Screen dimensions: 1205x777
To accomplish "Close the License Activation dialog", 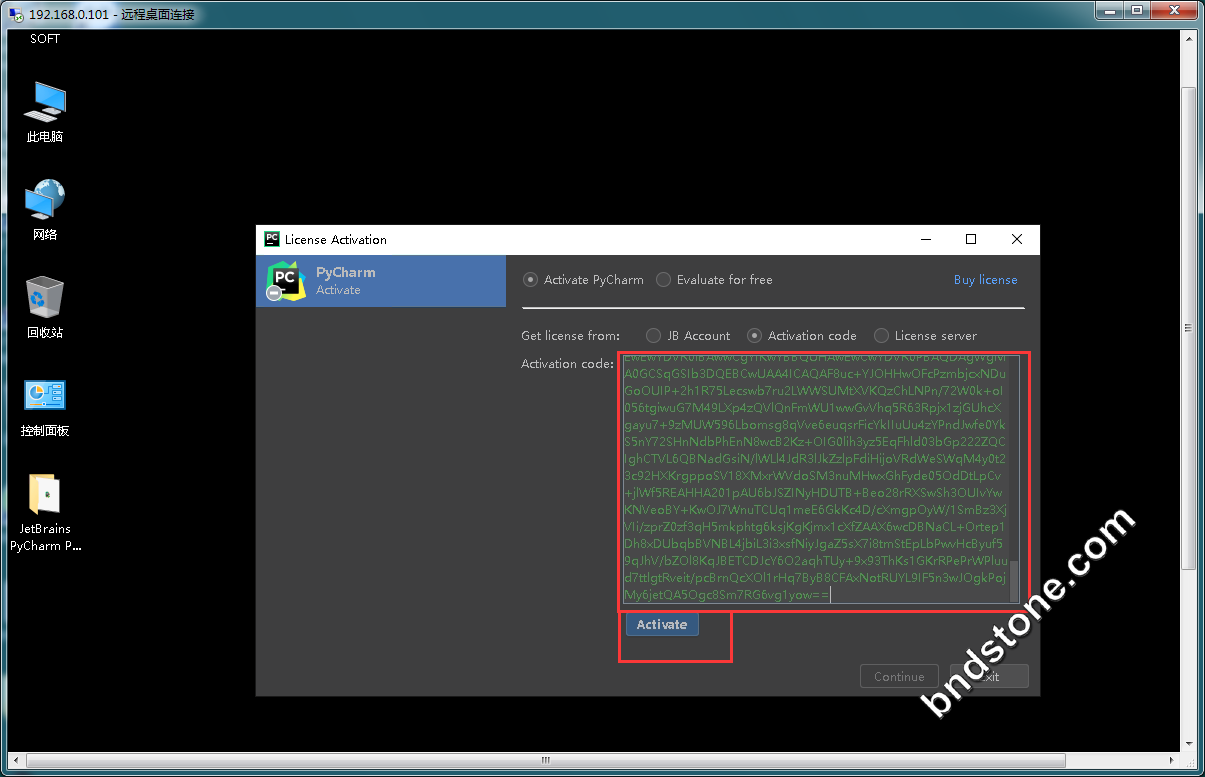I will click(x=1017, y=240).
